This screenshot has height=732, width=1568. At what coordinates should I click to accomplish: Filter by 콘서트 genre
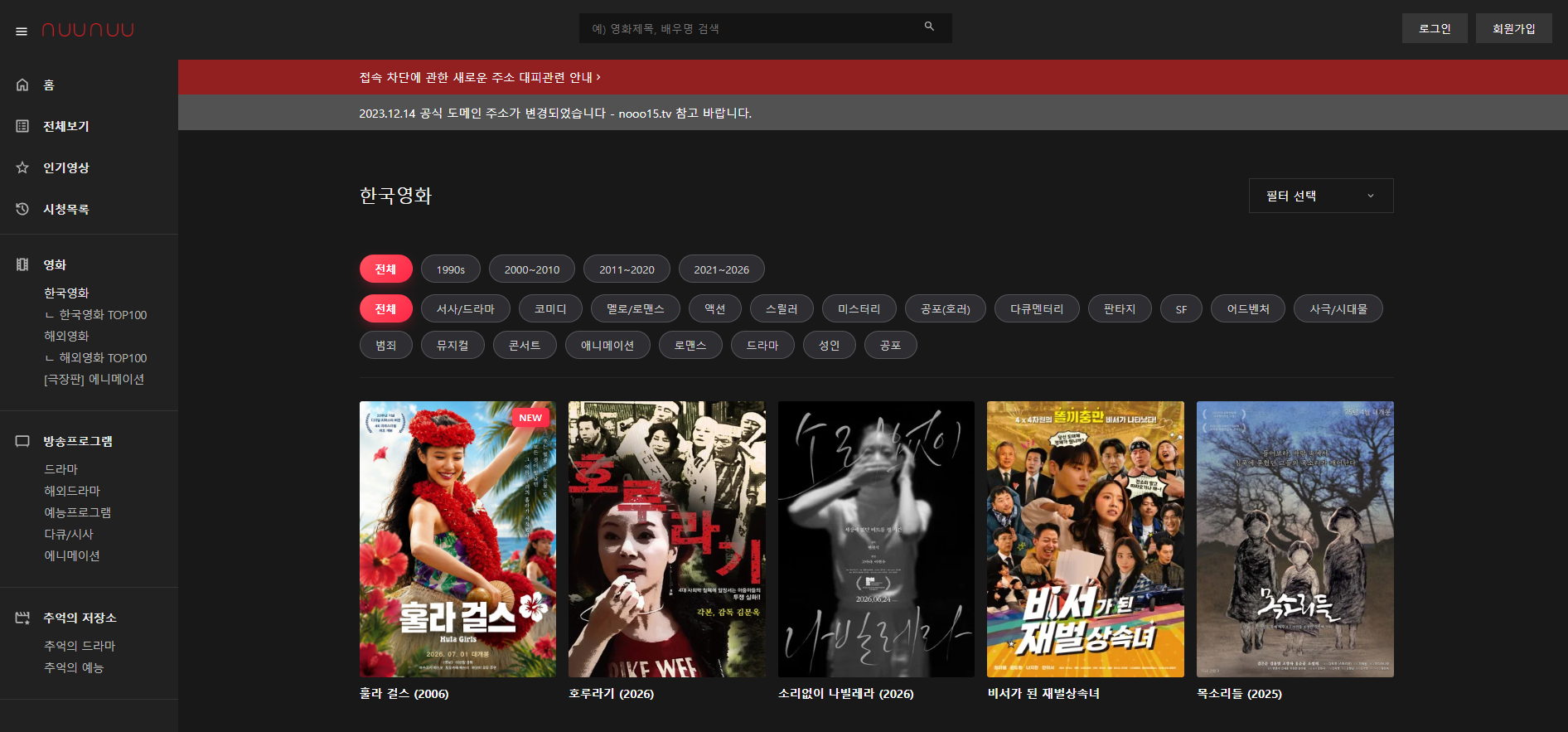click(x=525, y=345)
